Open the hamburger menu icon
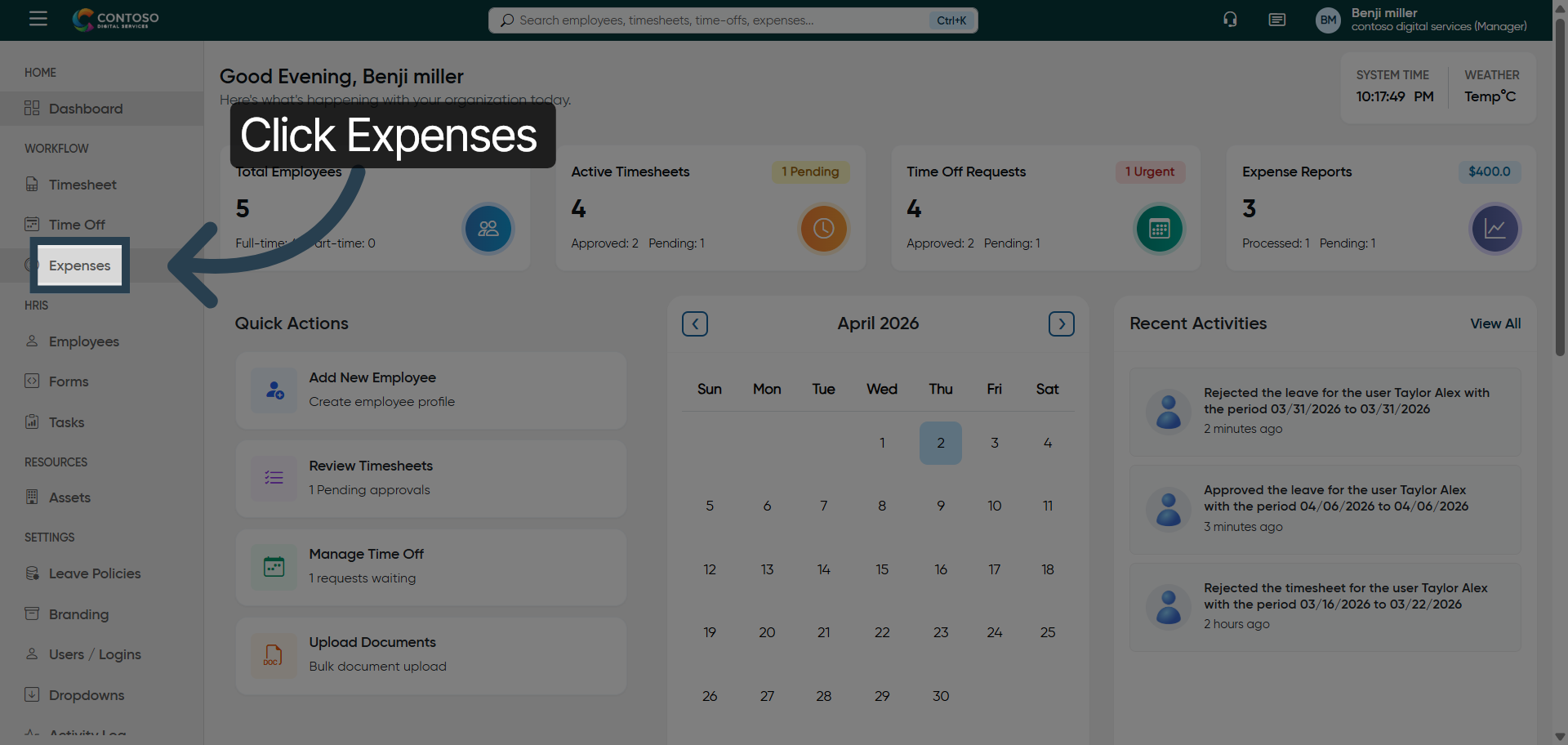 [x=38, y=19]
